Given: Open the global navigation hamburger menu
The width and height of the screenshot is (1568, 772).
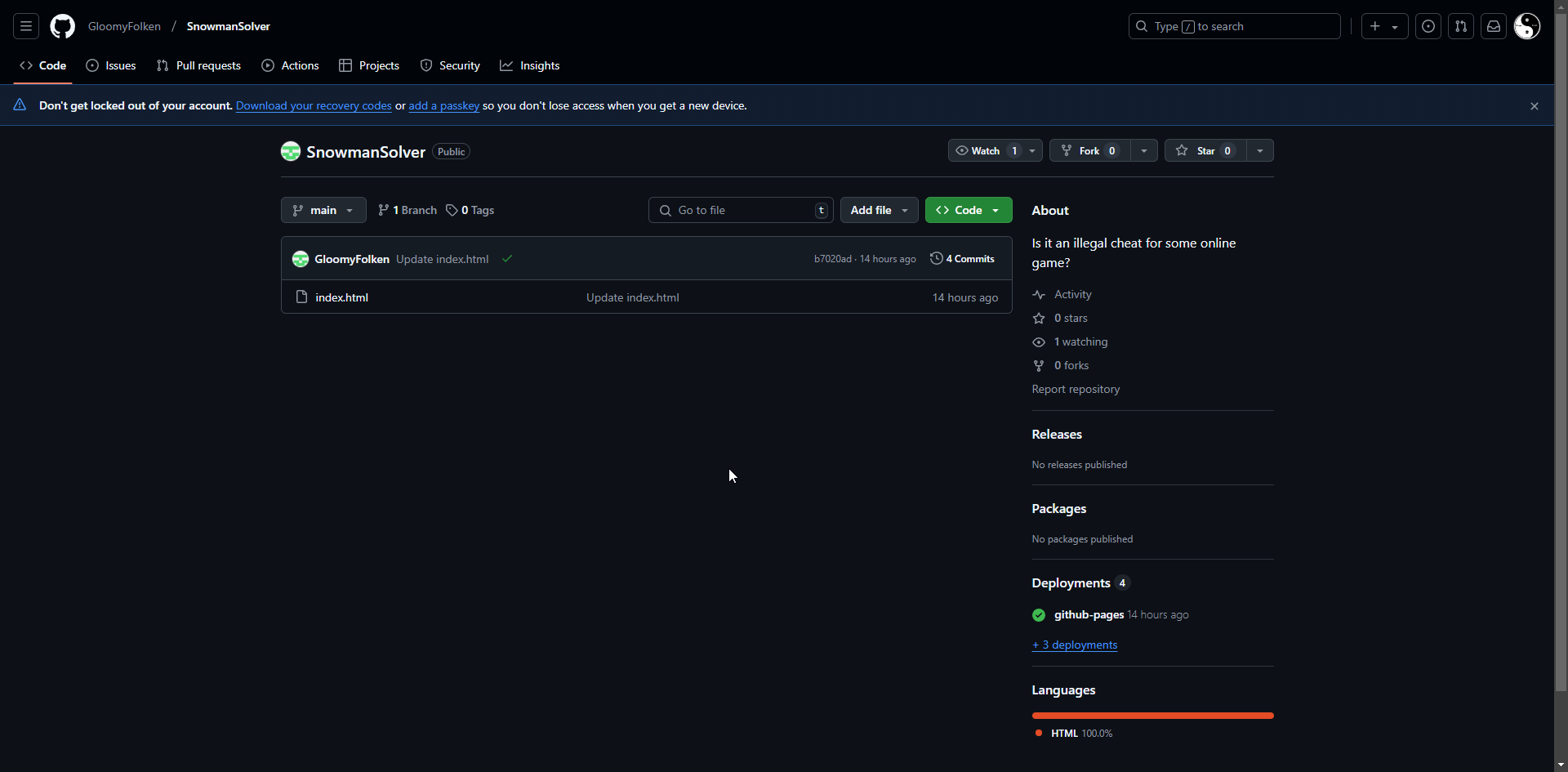Looking at the screenshot, I should 26,26.
